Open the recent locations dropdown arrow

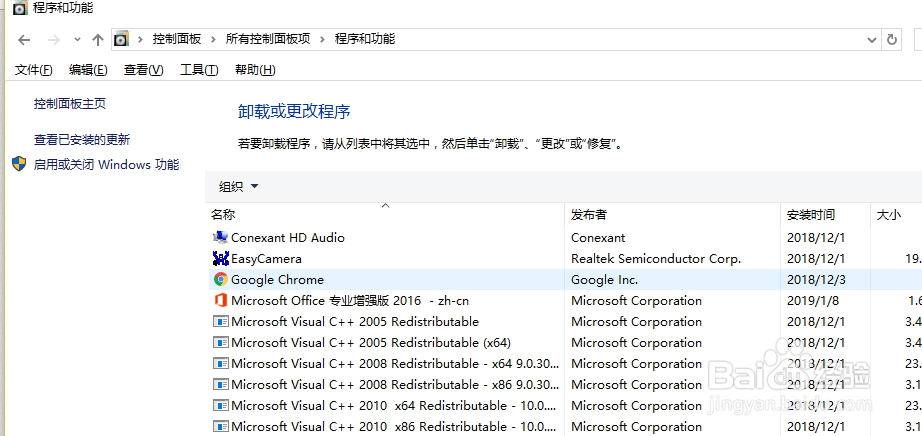coord(77,39)
